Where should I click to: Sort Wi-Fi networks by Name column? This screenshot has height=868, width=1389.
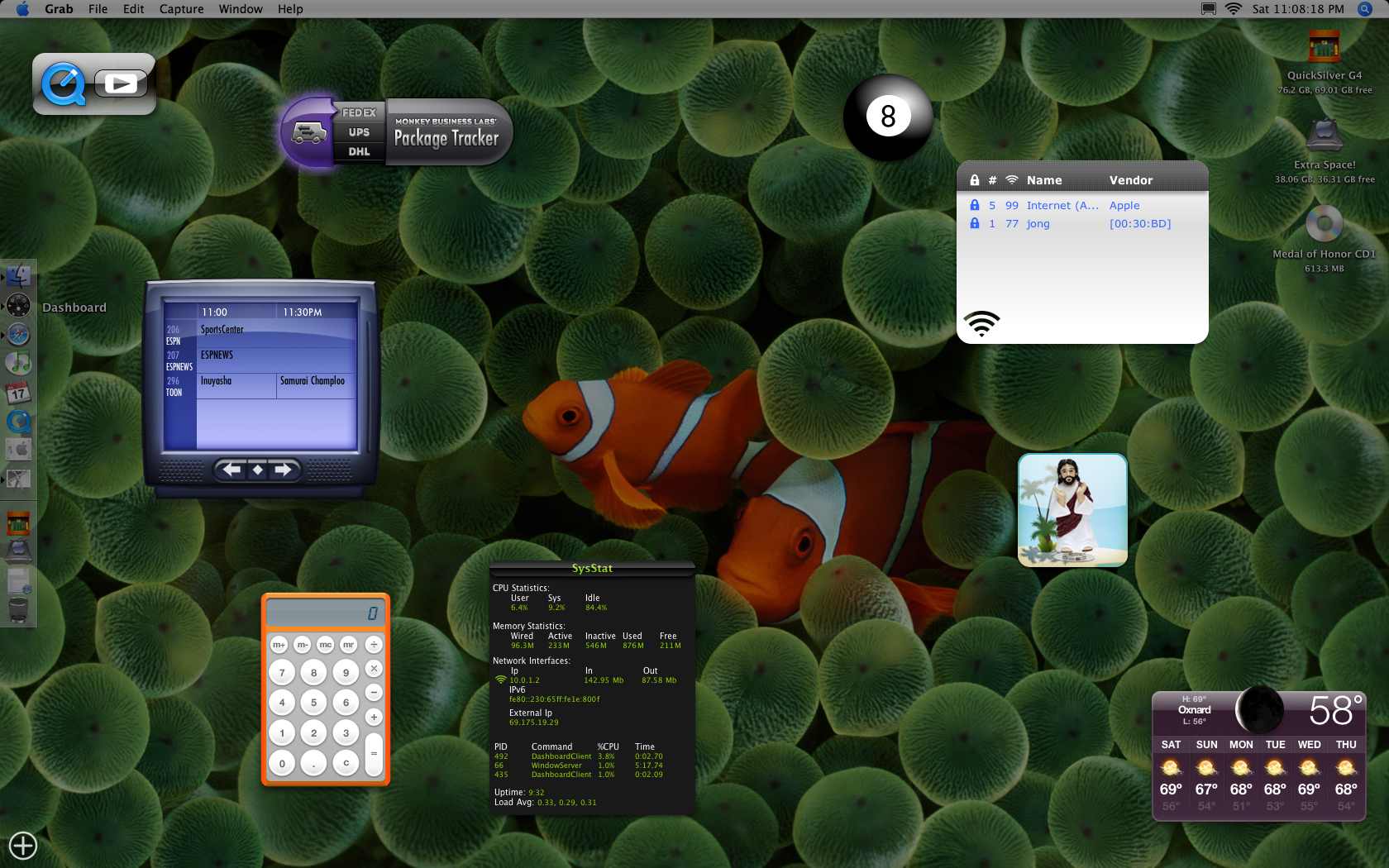pyautogui.click(x=1044, y=180)
